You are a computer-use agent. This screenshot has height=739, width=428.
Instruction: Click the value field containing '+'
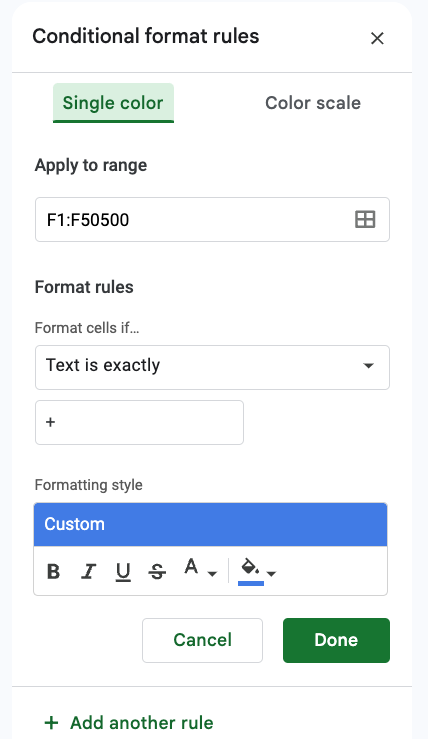(139, 422)
